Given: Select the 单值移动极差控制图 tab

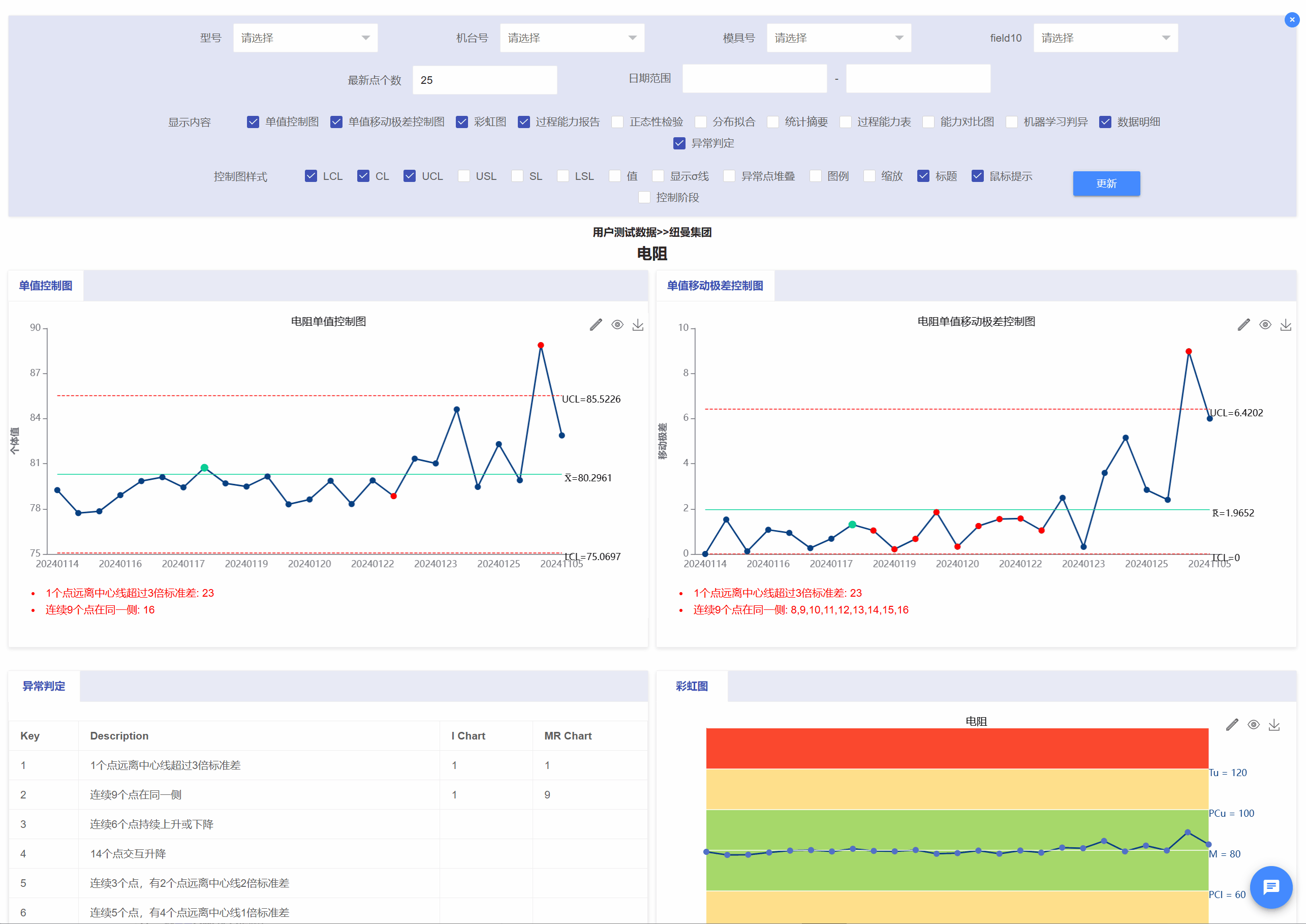Looking at the screenshot, I should pos(715,286).
